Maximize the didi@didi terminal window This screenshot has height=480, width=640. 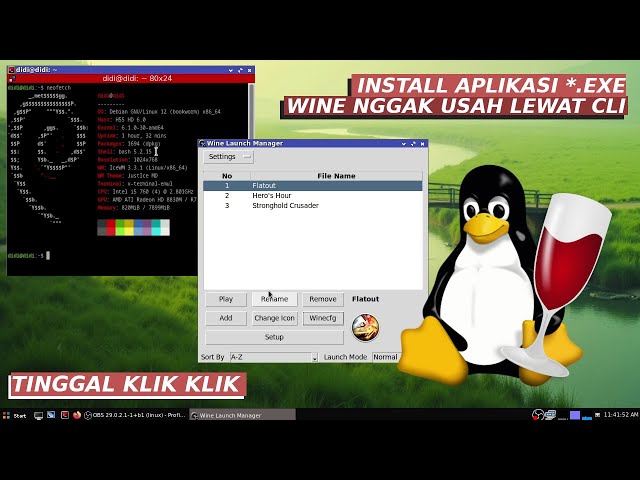(x=240, y=70)
